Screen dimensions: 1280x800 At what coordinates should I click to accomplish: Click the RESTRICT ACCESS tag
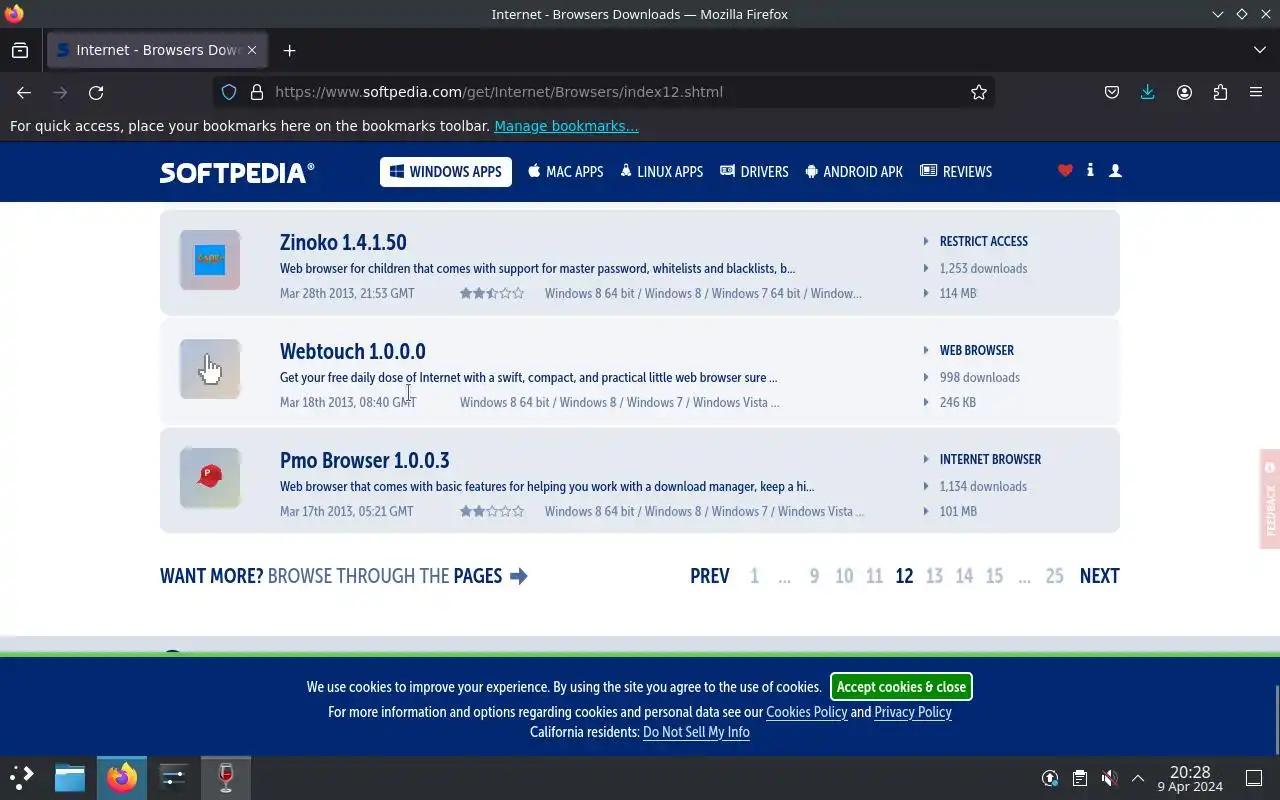[x=984, y=241]
